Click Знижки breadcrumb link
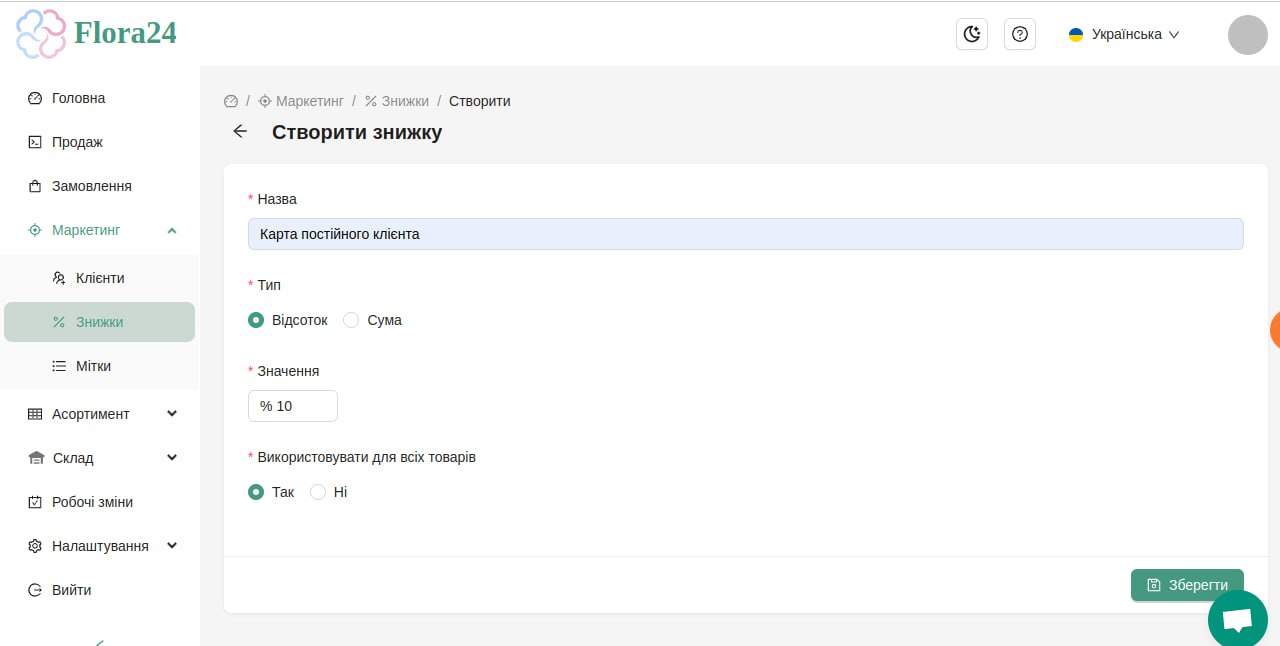 (397, 101)
